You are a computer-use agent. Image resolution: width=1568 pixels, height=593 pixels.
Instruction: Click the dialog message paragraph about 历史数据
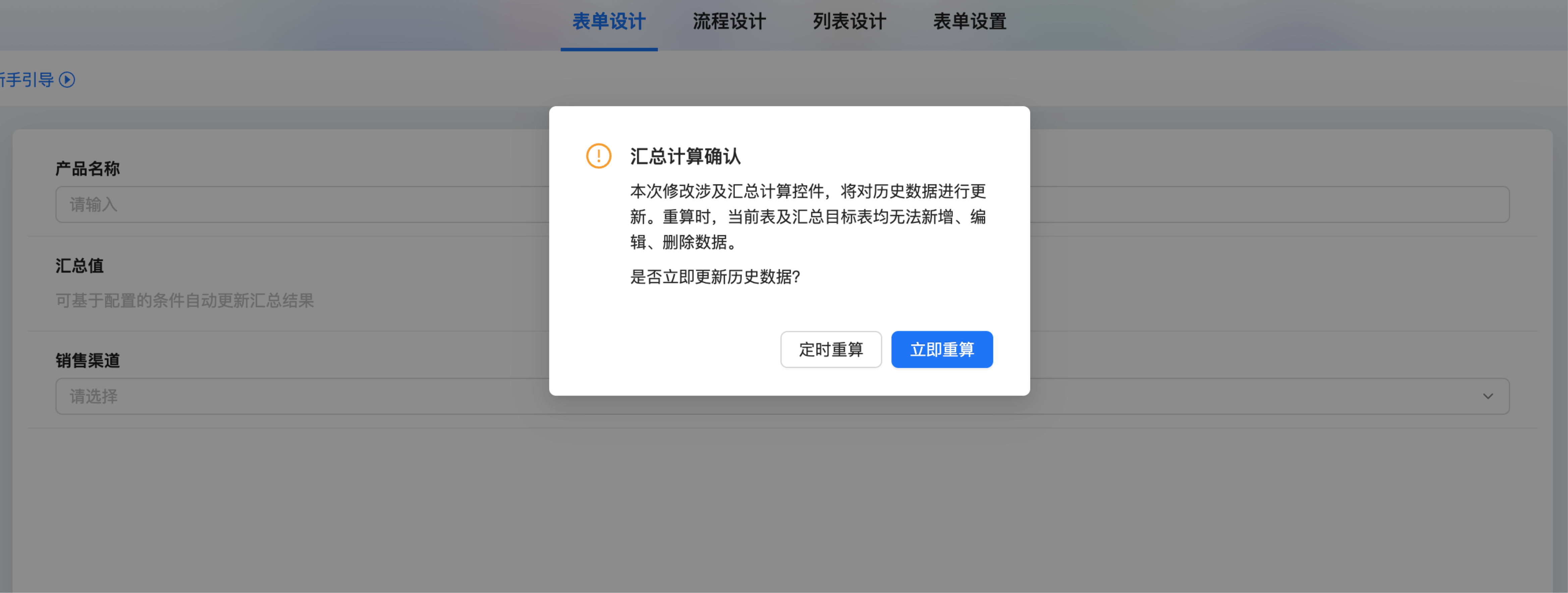[x=808, y=217]
